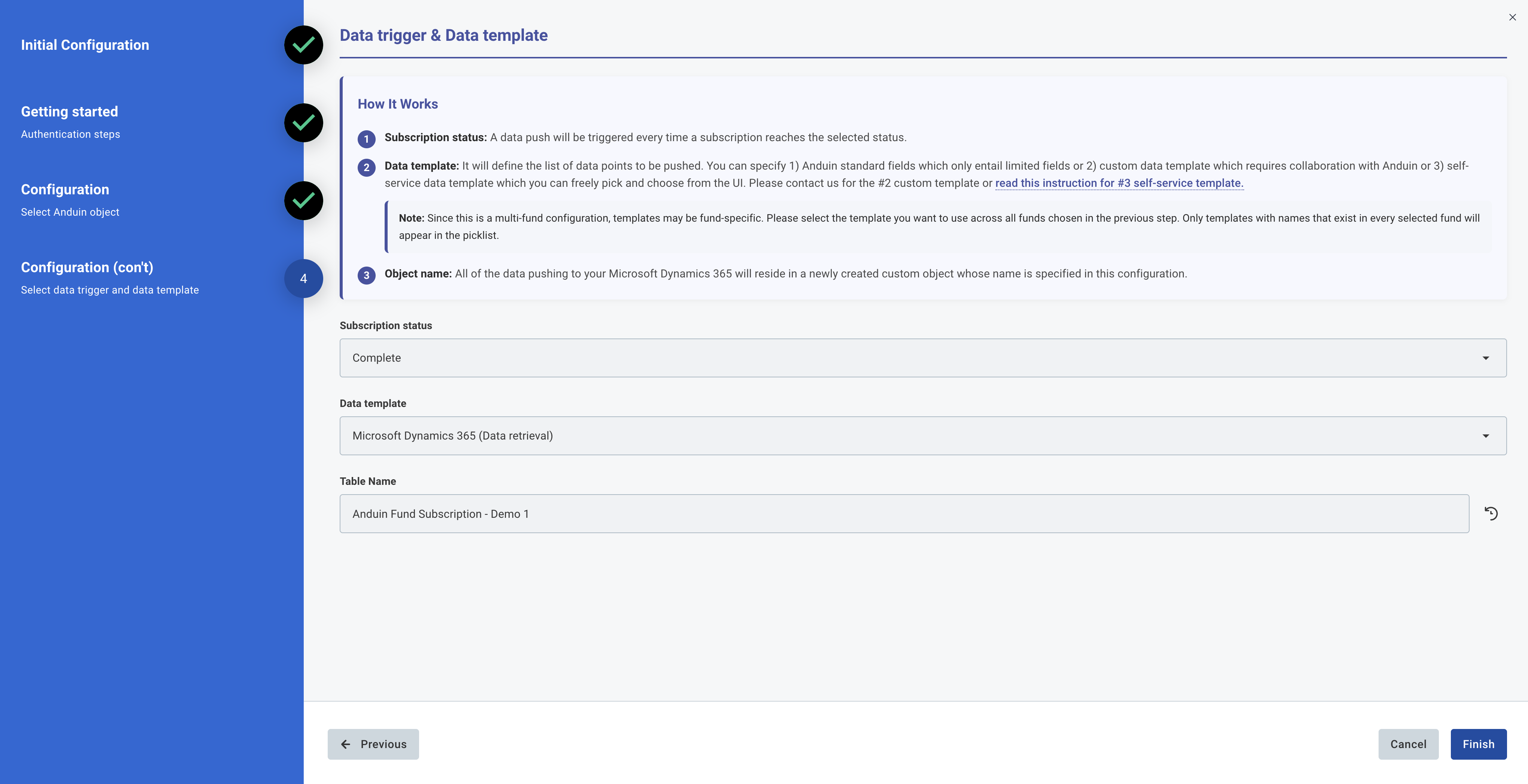Open the Subscription status dropdown
This screenshot has height=784, width=1528.
922,358
